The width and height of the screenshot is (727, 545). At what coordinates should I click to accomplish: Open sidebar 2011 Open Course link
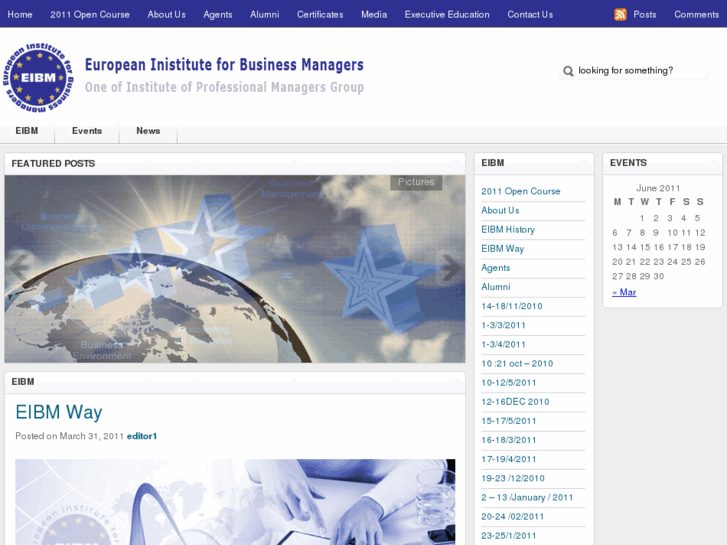521,191
